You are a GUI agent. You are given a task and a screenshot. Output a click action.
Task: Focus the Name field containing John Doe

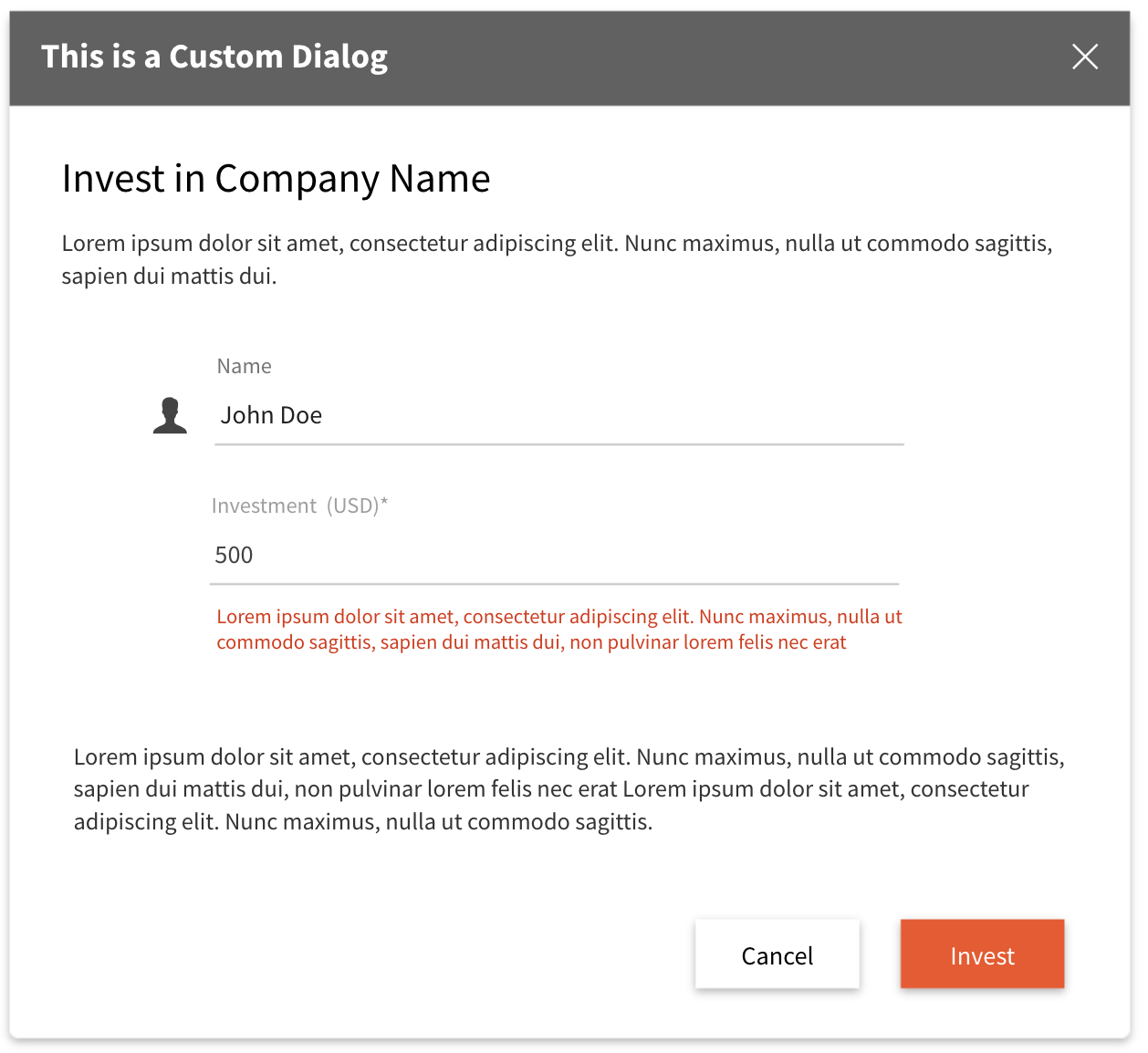(558, 416)
